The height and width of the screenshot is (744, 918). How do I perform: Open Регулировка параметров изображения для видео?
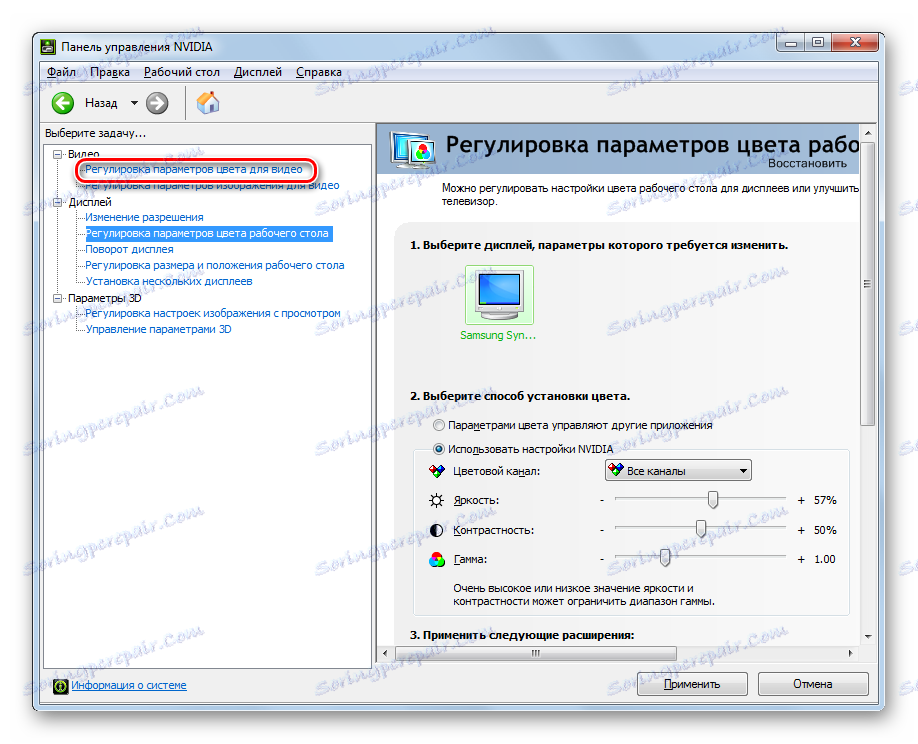pyautogui.click(x=212, y=186)
